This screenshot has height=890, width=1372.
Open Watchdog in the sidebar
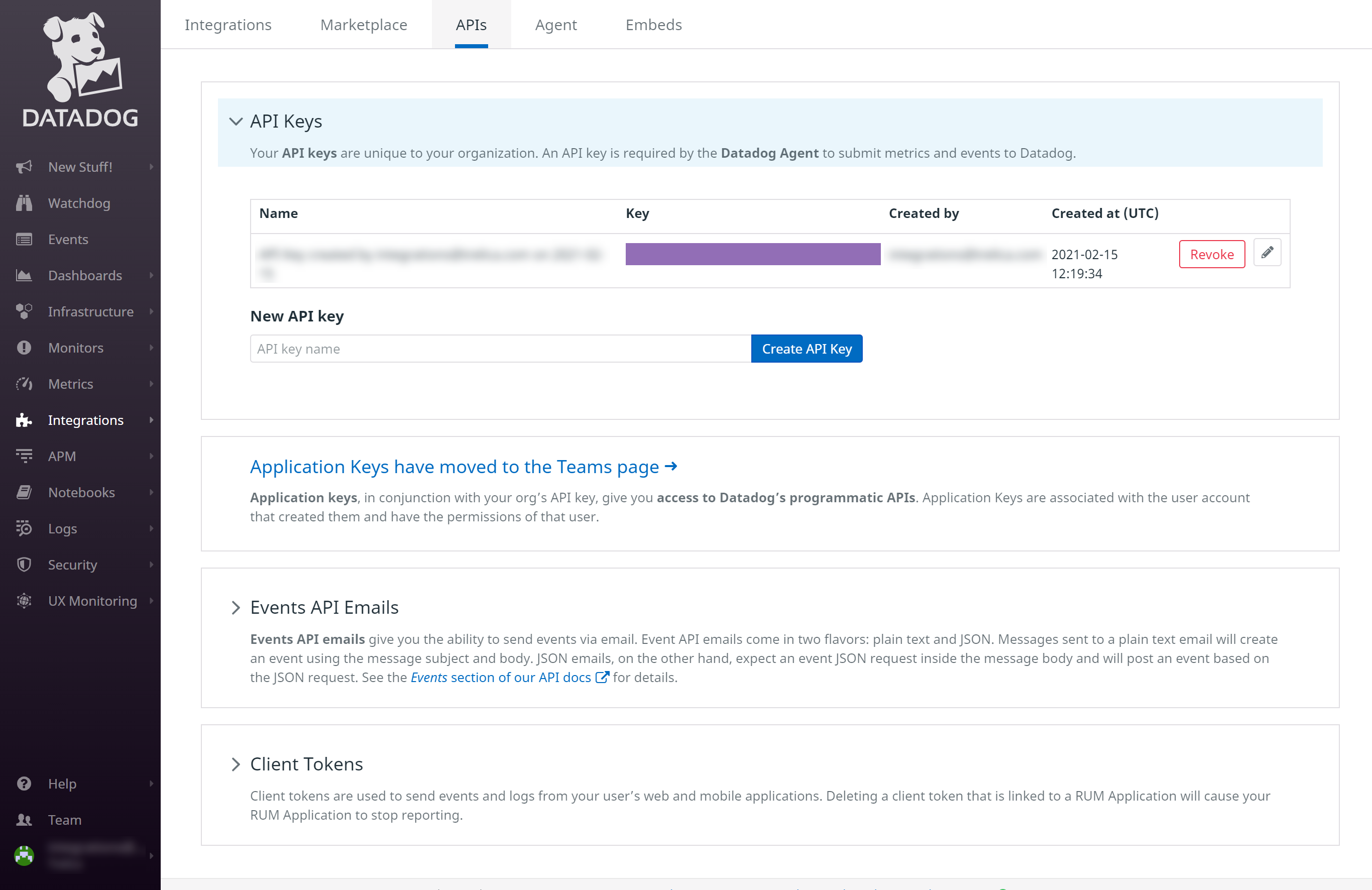click(x=80, y=203)
